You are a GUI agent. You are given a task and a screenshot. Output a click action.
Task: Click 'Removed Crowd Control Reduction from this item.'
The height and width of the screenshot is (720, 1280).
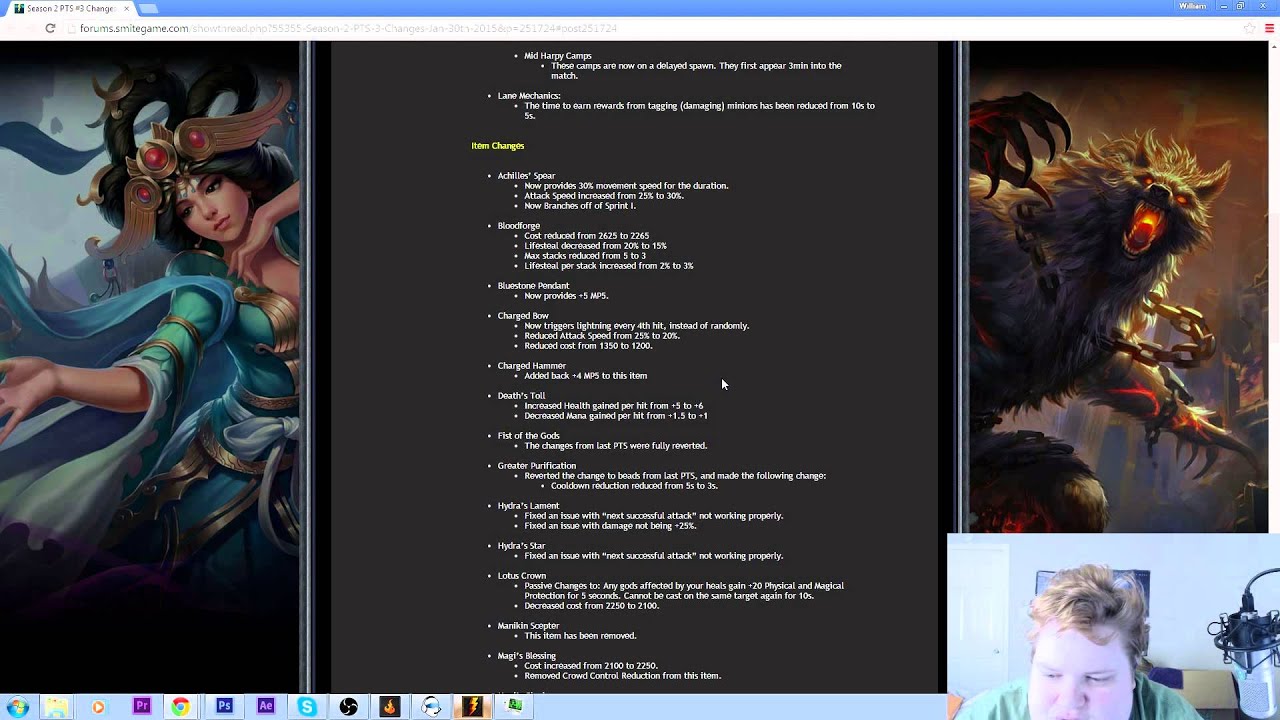coord(622,676)
